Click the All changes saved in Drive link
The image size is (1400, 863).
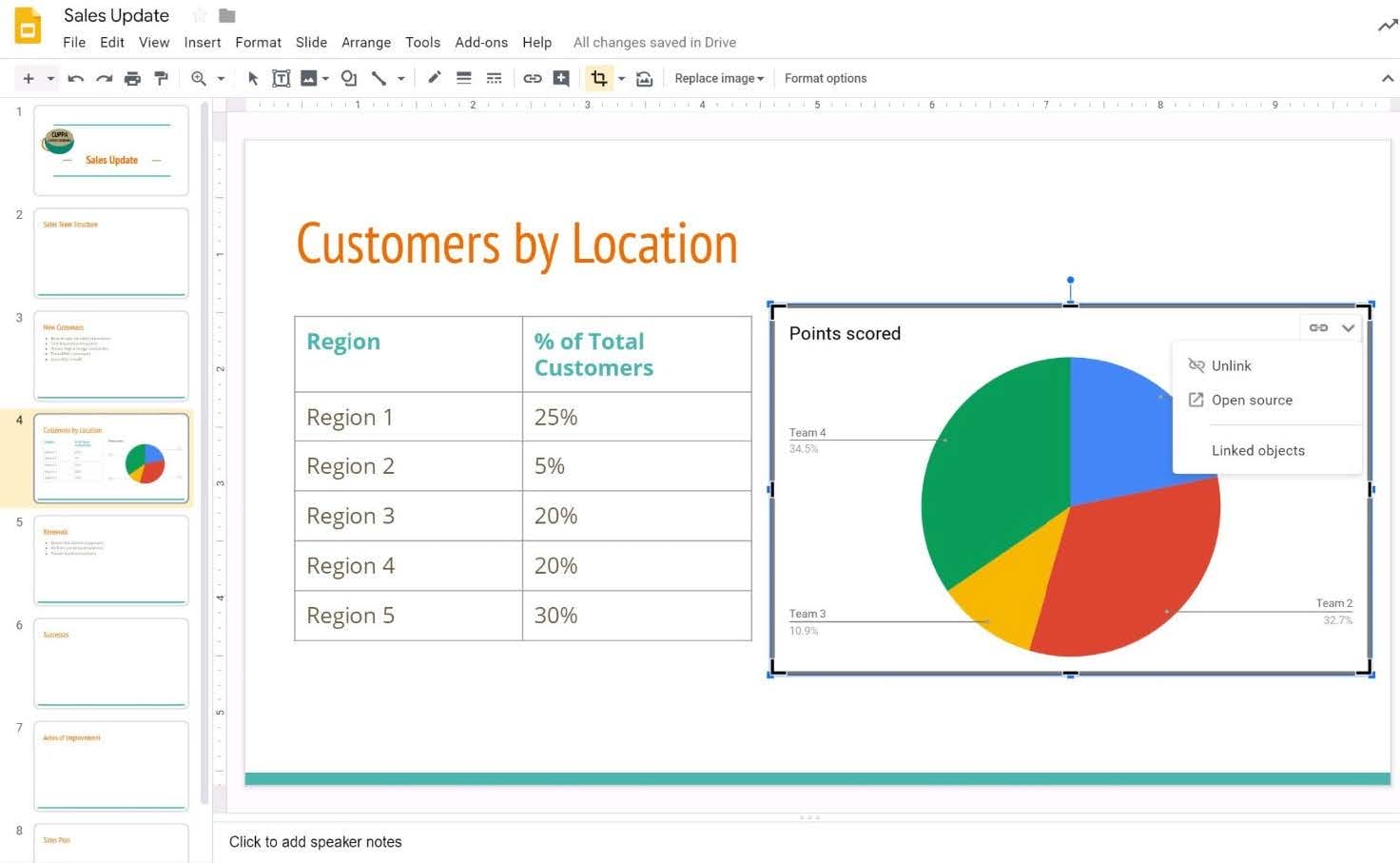(x=654, y=42)
